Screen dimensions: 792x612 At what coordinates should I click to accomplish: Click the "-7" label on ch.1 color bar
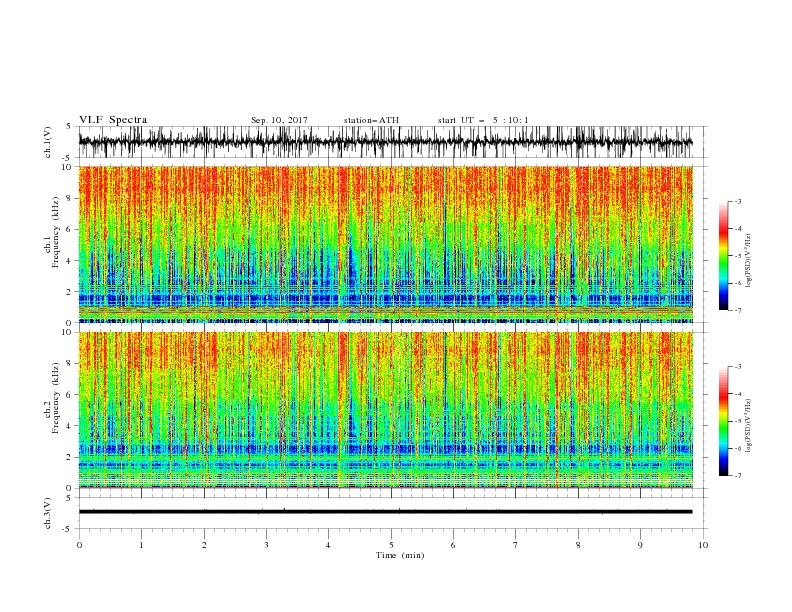pyautogui.click(x=738, y=310)
